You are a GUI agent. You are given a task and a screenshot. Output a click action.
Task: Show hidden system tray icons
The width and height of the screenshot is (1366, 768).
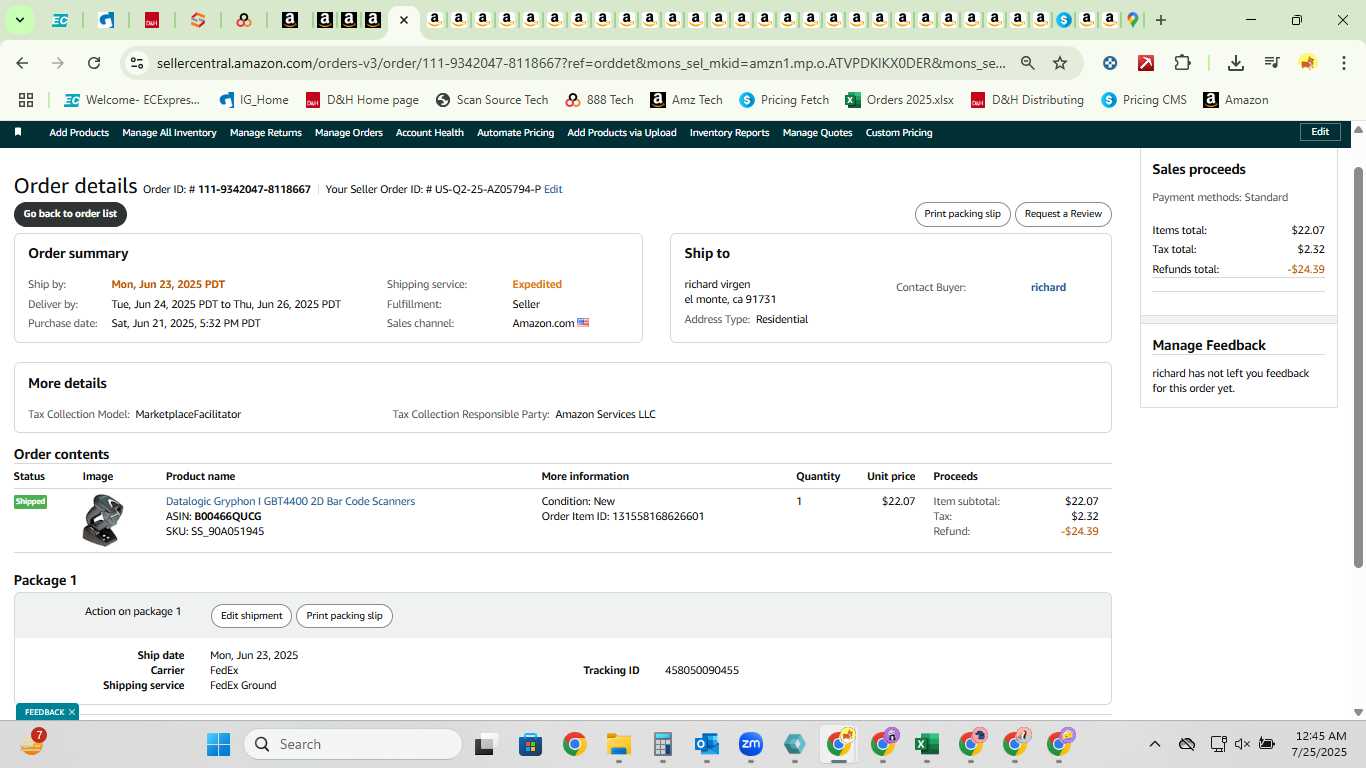point(1154,744)
